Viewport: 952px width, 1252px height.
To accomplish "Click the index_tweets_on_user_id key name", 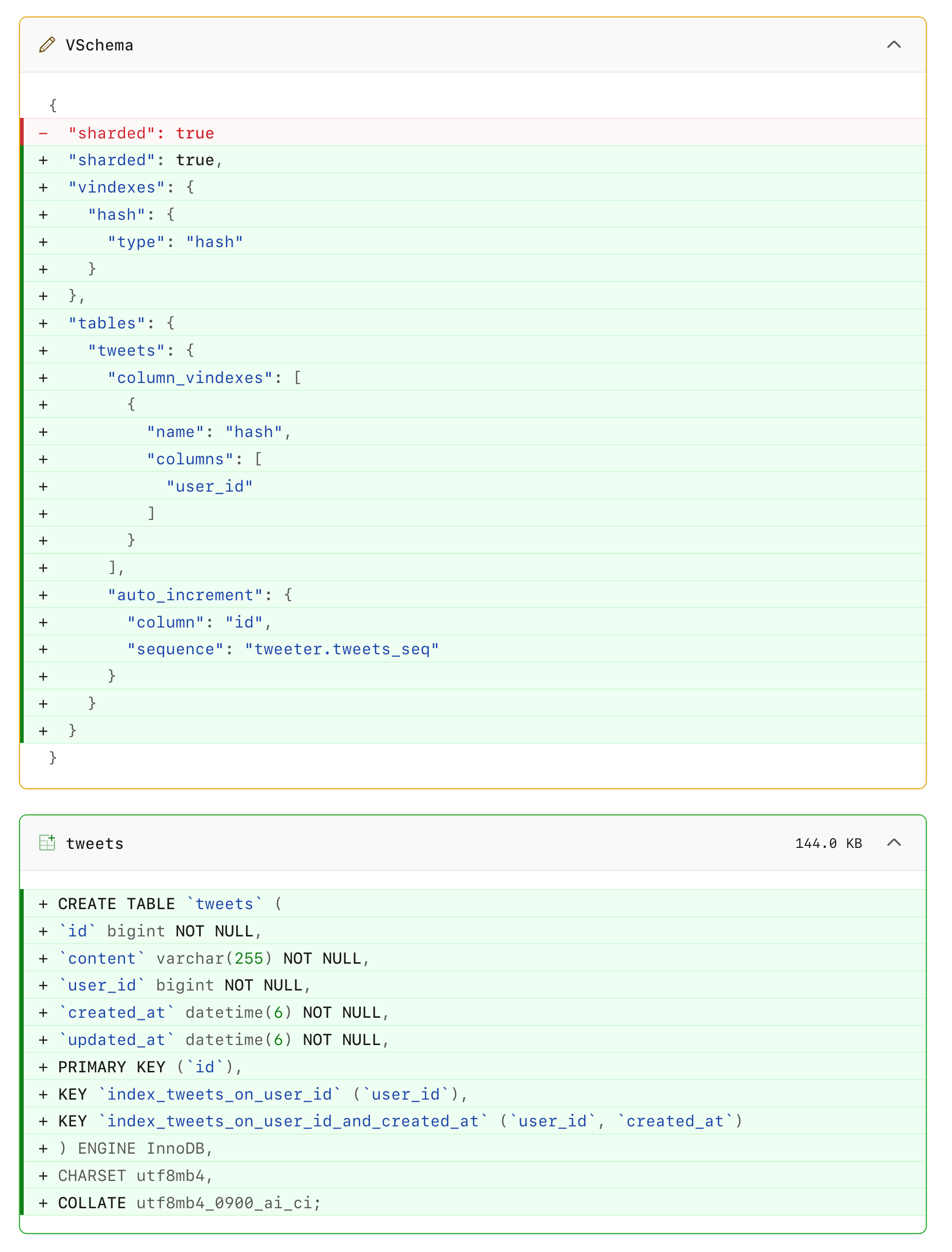I will coord(218,1094).
